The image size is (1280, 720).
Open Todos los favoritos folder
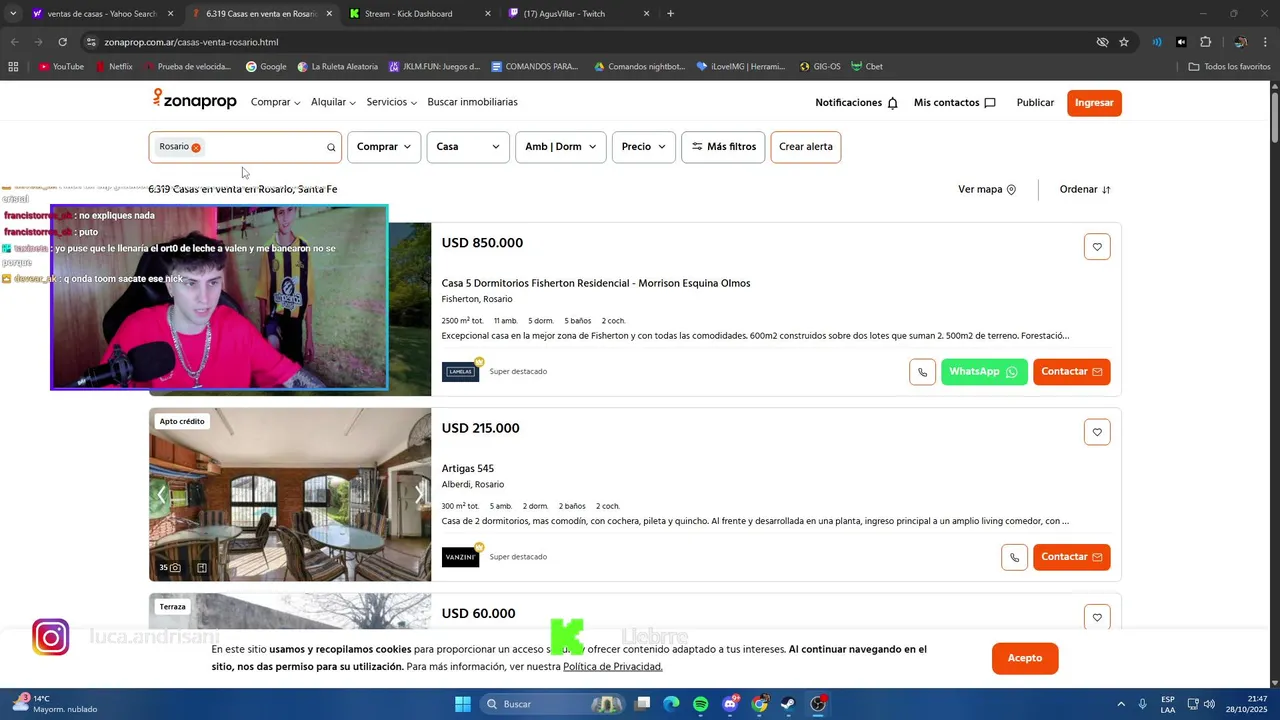tap(1229, 67)
